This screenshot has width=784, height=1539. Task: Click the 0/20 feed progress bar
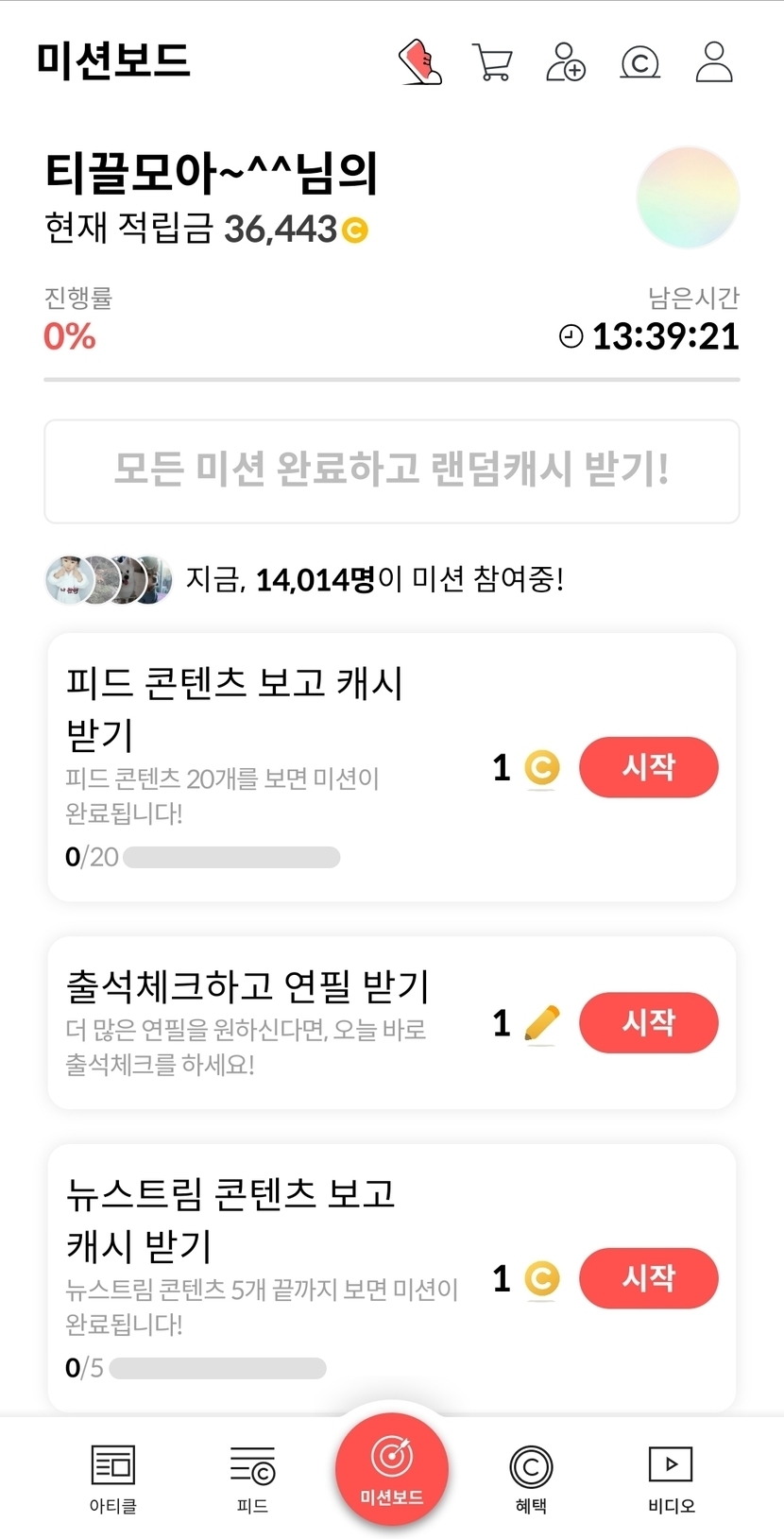231,857
